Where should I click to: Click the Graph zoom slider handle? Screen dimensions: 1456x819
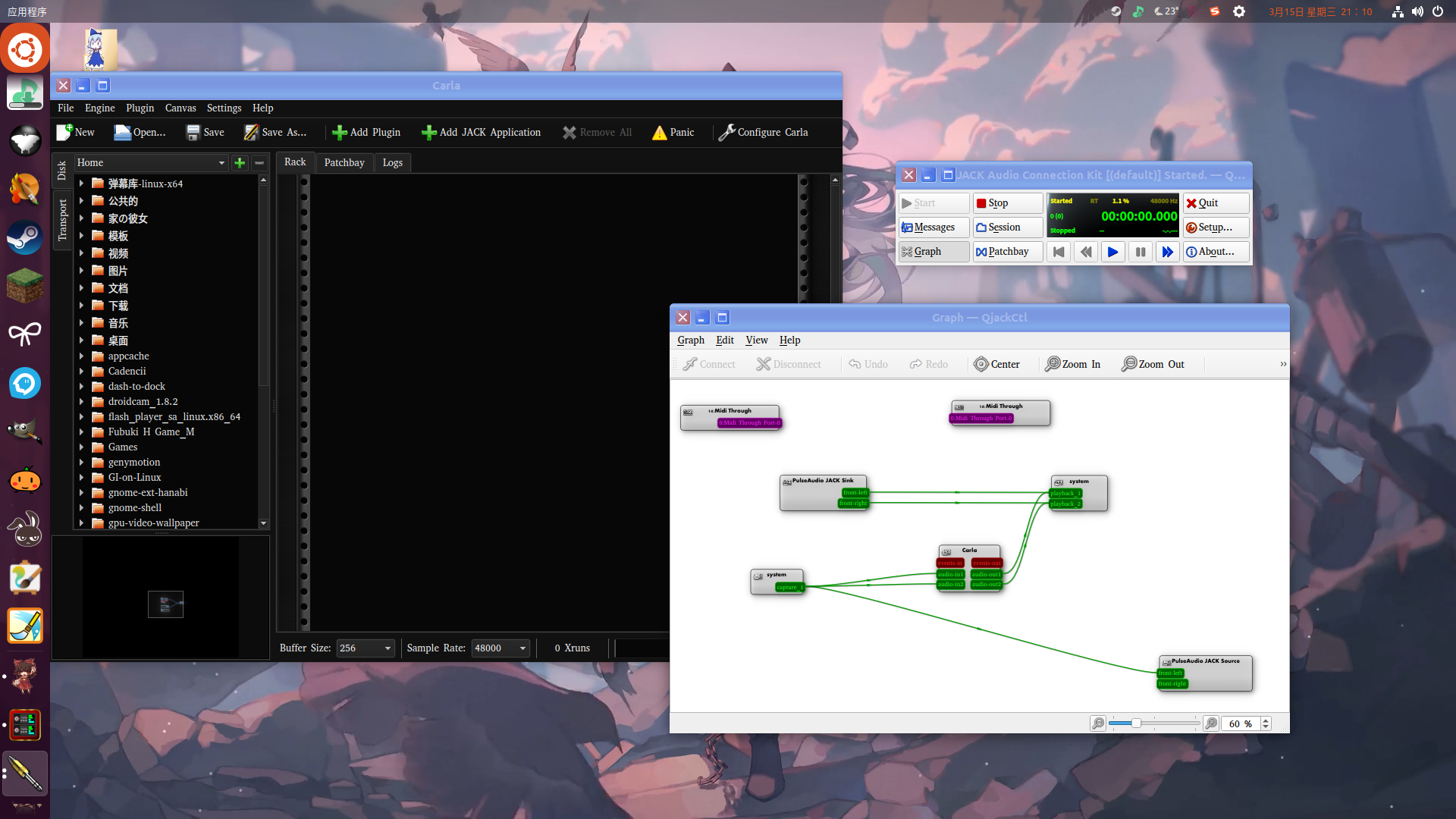click(1136, 723)
